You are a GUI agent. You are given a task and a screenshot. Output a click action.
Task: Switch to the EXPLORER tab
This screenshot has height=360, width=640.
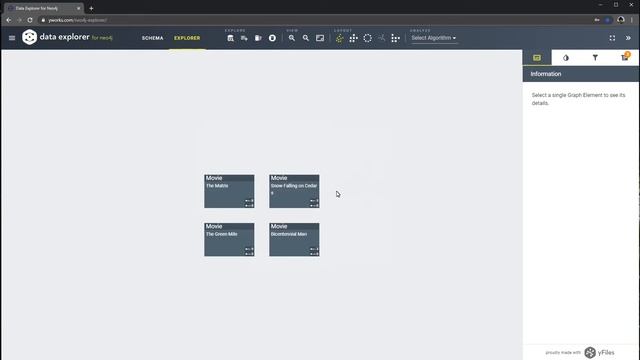coord(187,38)
